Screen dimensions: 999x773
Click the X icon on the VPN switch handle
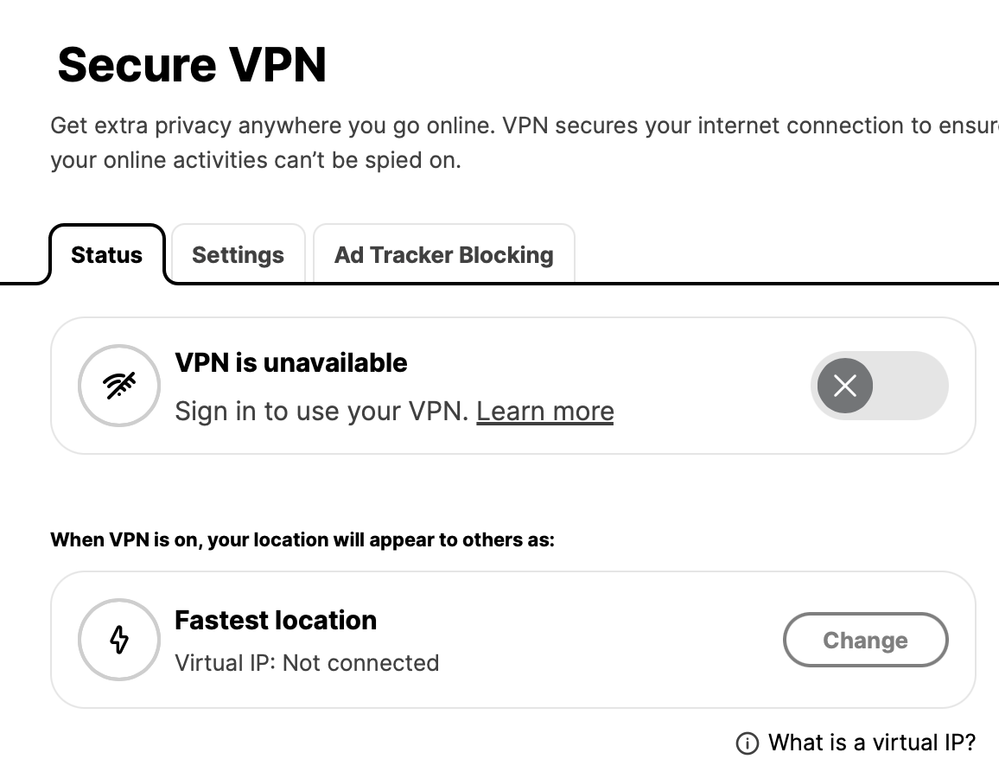[843, 386]
